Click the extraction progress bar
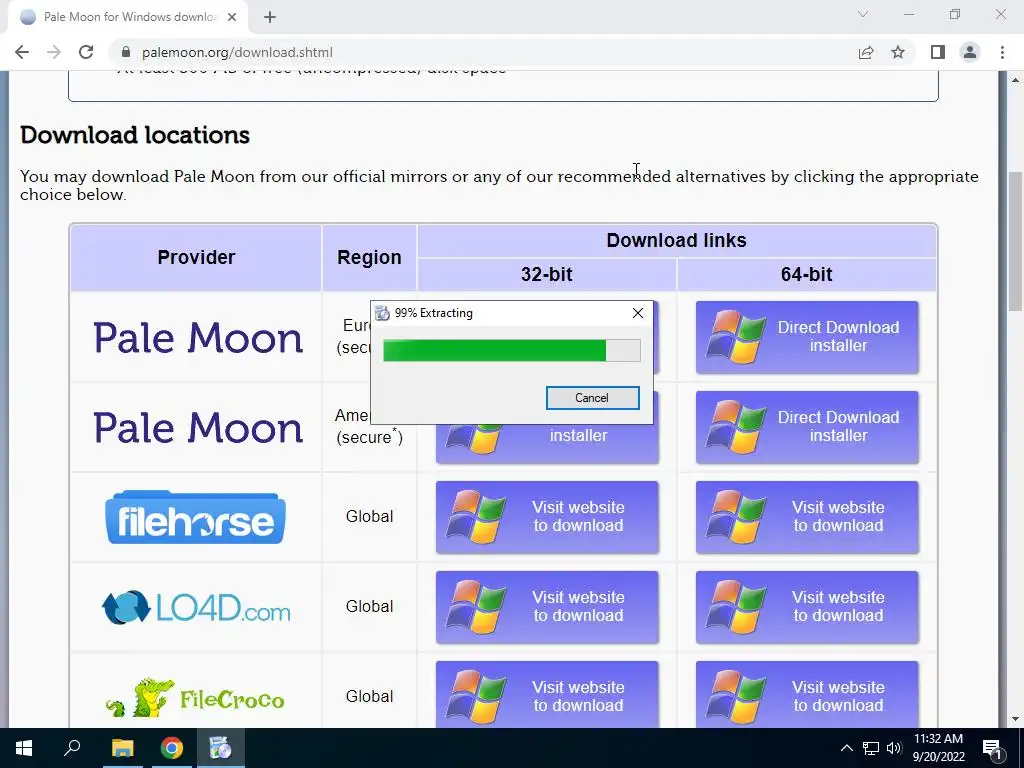Viewport: 1024px width, 768px height. tap(511, 351)
